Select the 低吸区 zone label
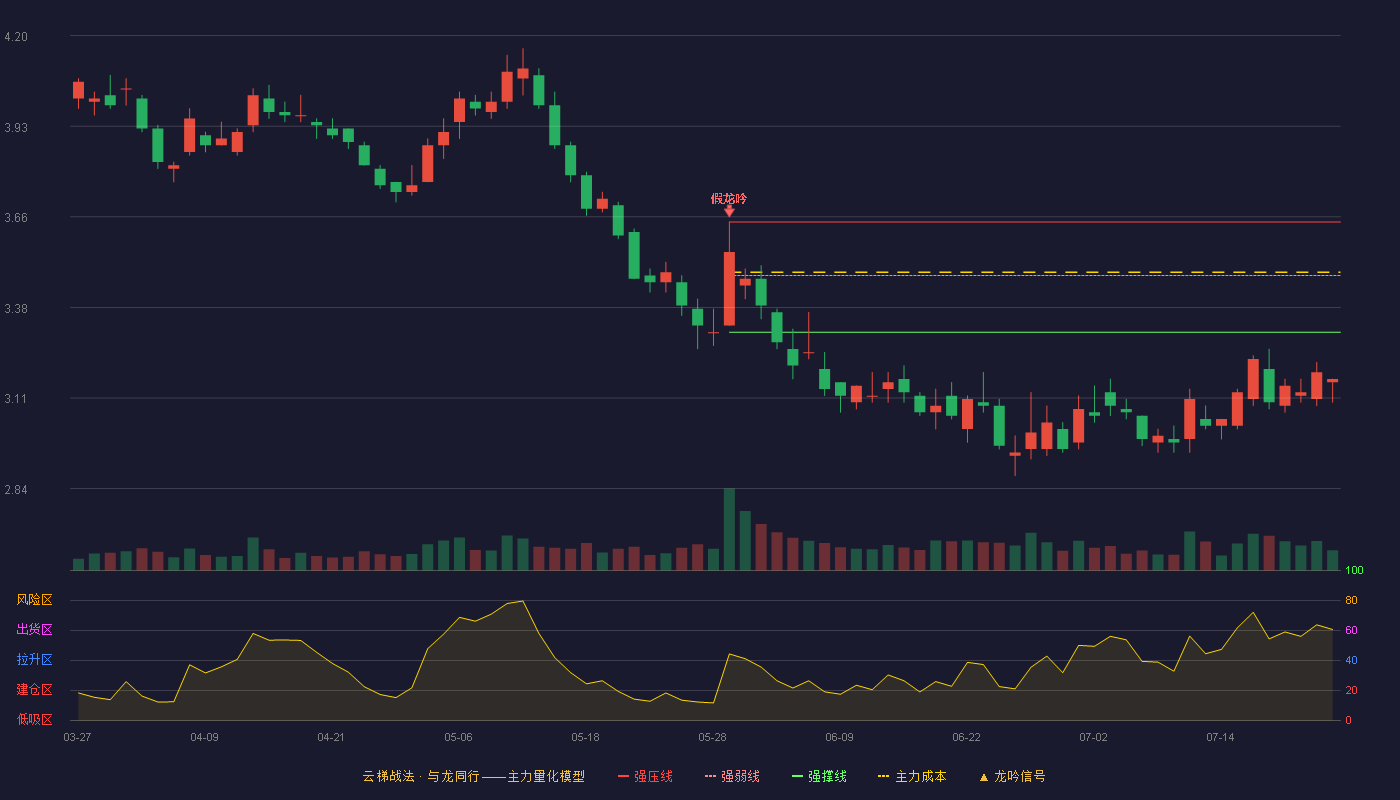Screen dimensions: 1400x800 pyautogui.click(x=34, y=719)
